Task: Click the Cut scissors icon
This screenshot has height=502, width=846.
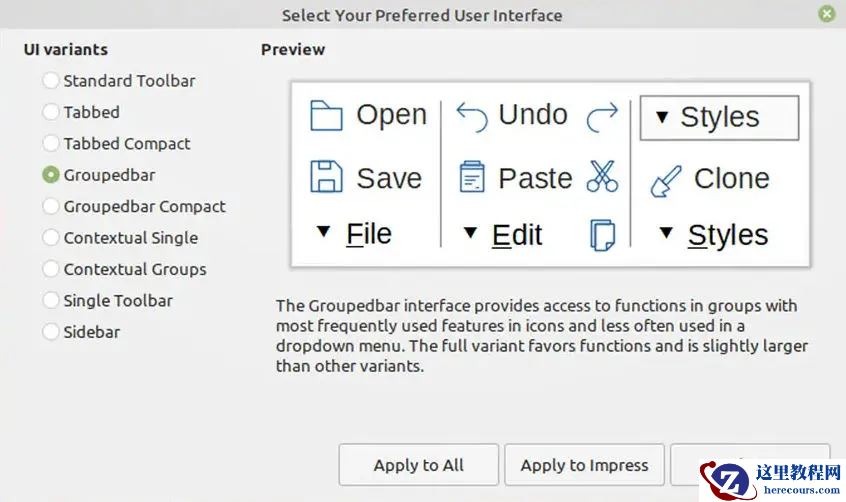Action: point(602,177)
